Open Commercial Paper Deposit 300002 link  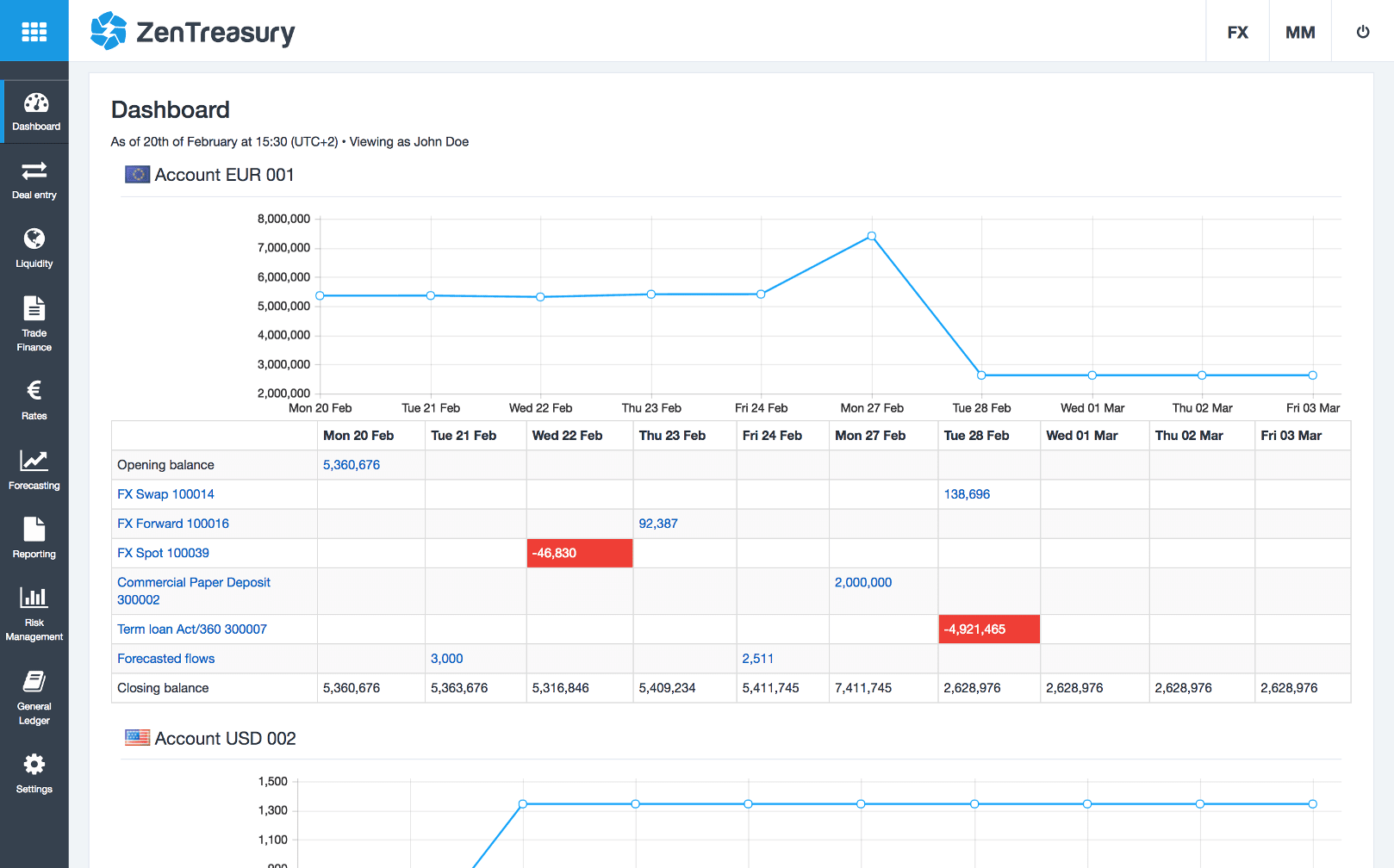click(x=194, y=591)
